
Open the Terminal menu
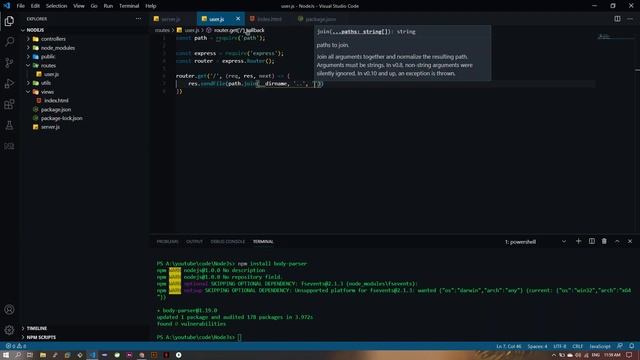[129, 6]
